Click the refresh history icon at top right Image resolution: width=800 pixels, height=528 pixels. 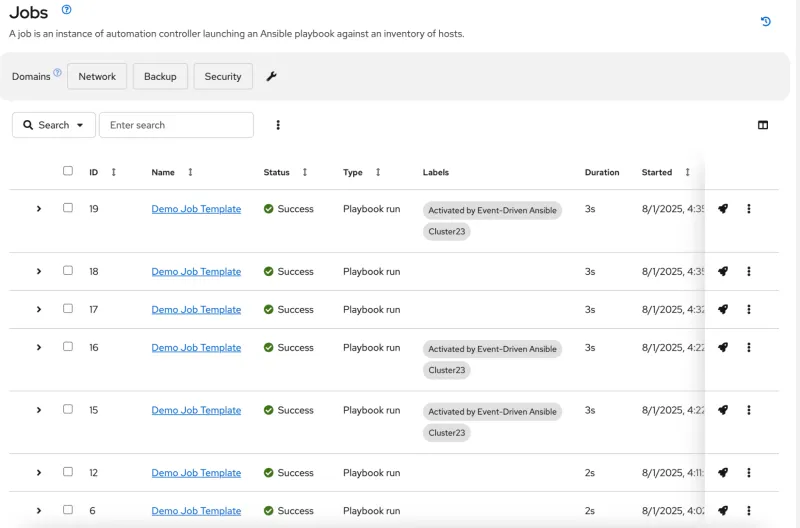[x=766, y=21]
